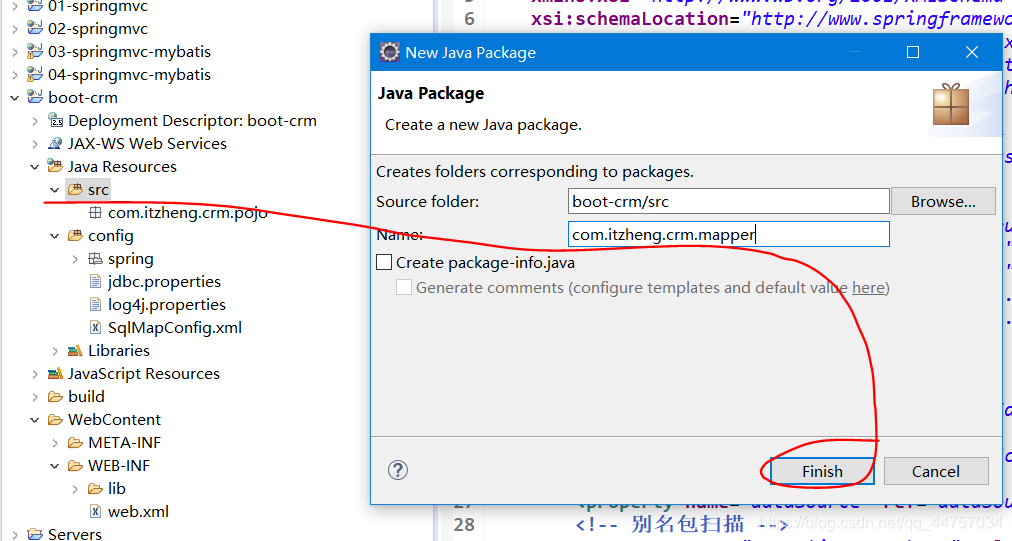The width and height of the screenshot is (1012, 541).
Task: Collapse the WEB-INF folder
Action: (x=55, y=466)
